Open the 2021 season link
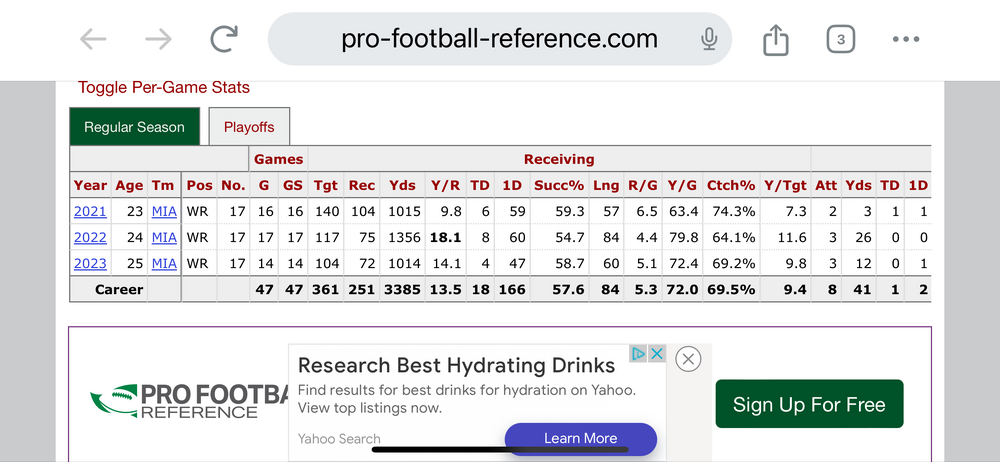Image resolution: width=1000 pixels, height=462 pixels. [90, 211]
